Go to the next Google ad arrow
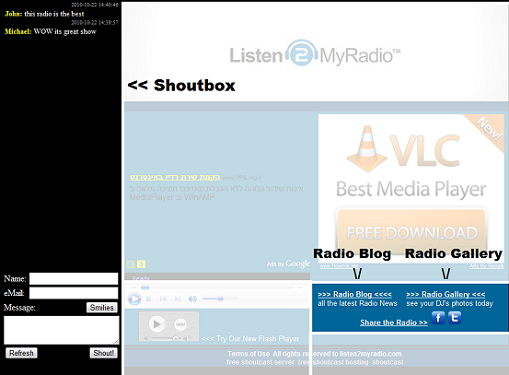This screenshot has width=509, height=375. click(141, 264)
